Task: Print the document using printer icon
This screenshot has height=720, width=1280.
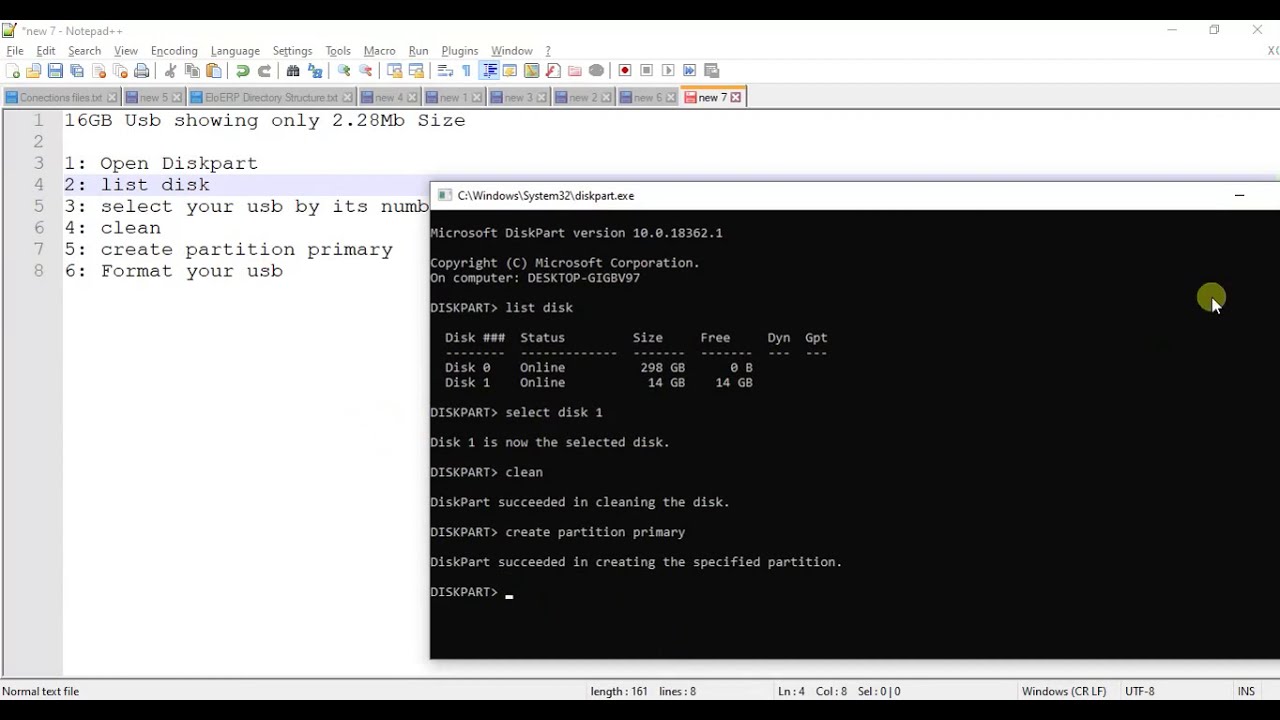Action: pyautogui.click(x=141, y=70)
